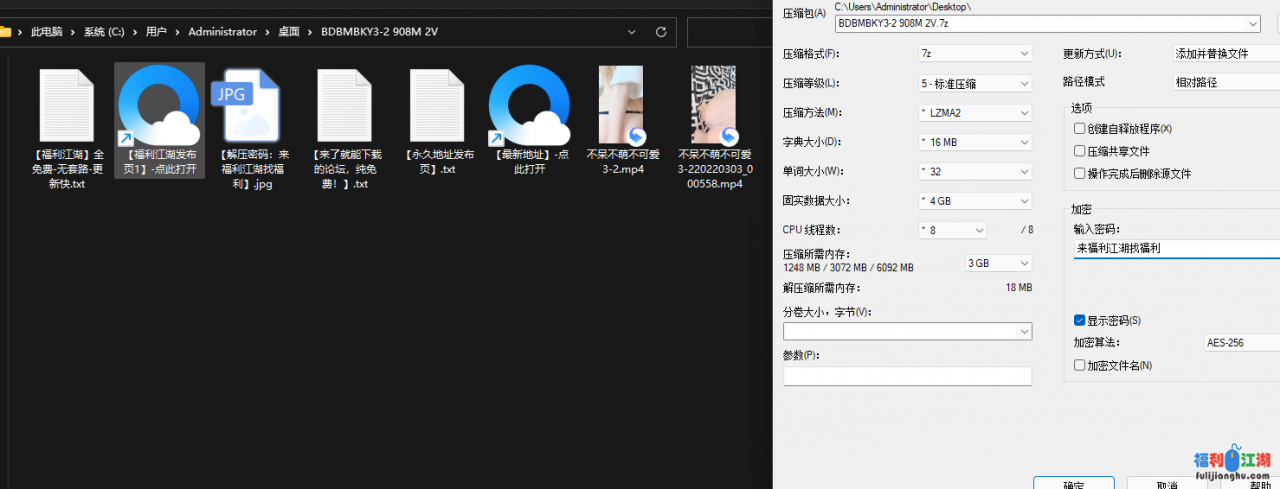Screen dimensions: 1280x489
Task: Click the 确定 button
Action: click(1073, 484)
